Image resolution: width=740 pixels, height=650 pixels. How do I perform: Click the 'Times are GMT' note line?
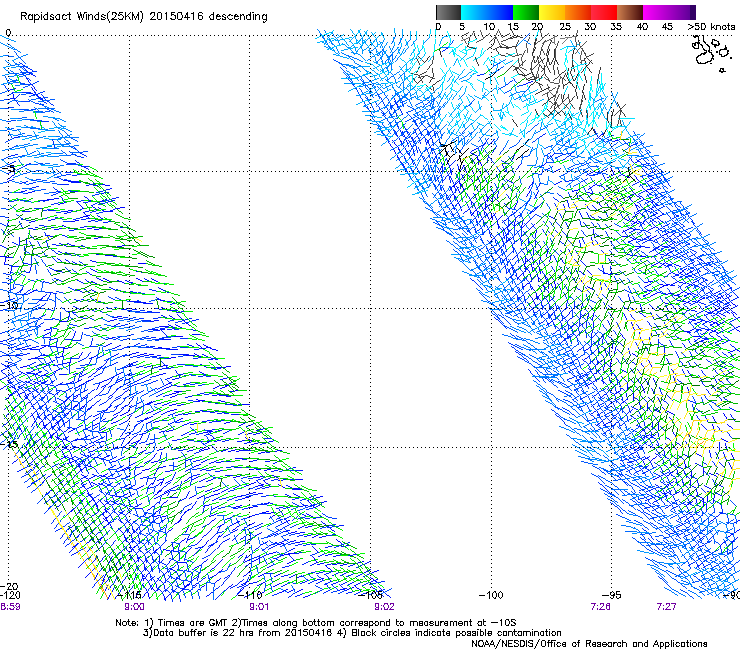click(316, 623)
